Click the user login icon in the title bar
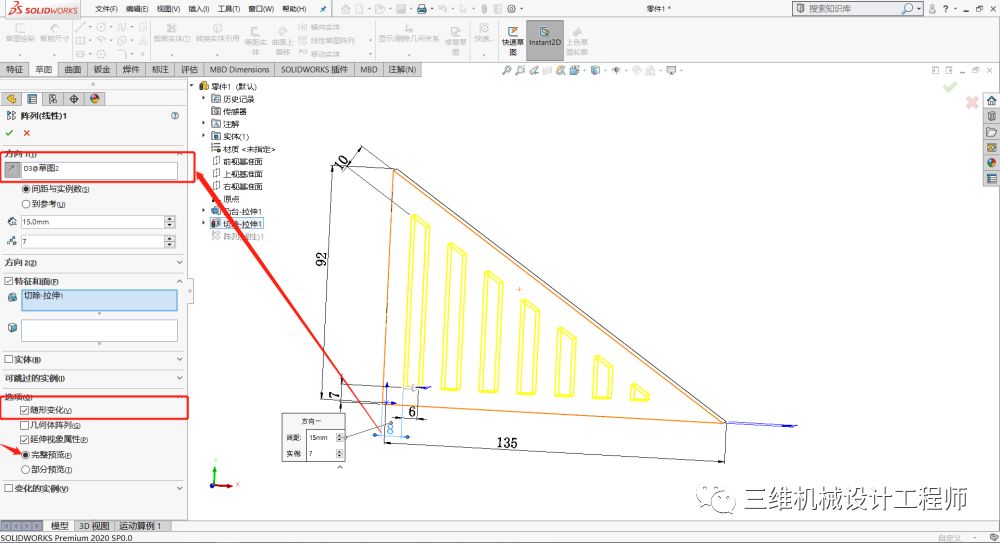1000x543 pixels. pos(932,9)
